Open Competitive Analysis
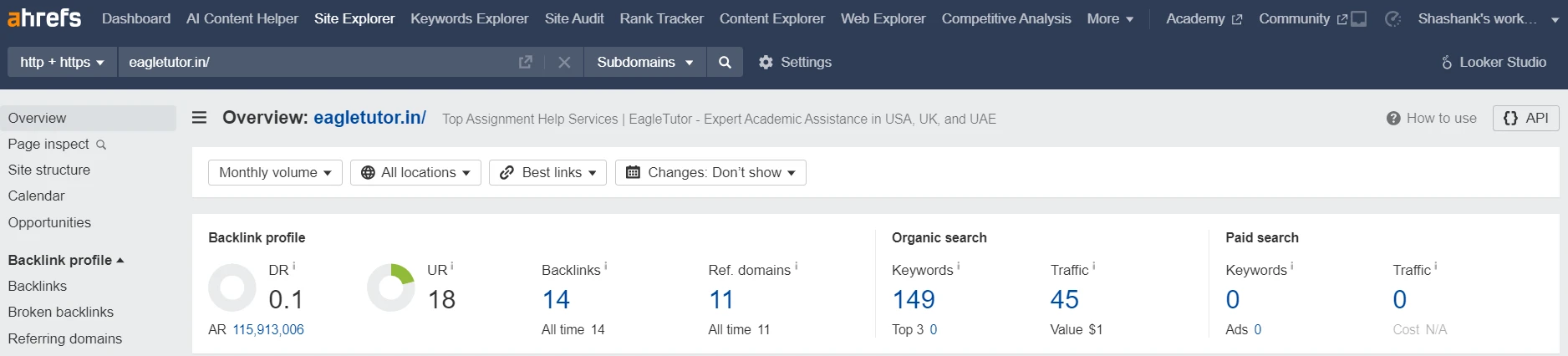This screenshot has height=356, width=1568. tap(1006, 18)
